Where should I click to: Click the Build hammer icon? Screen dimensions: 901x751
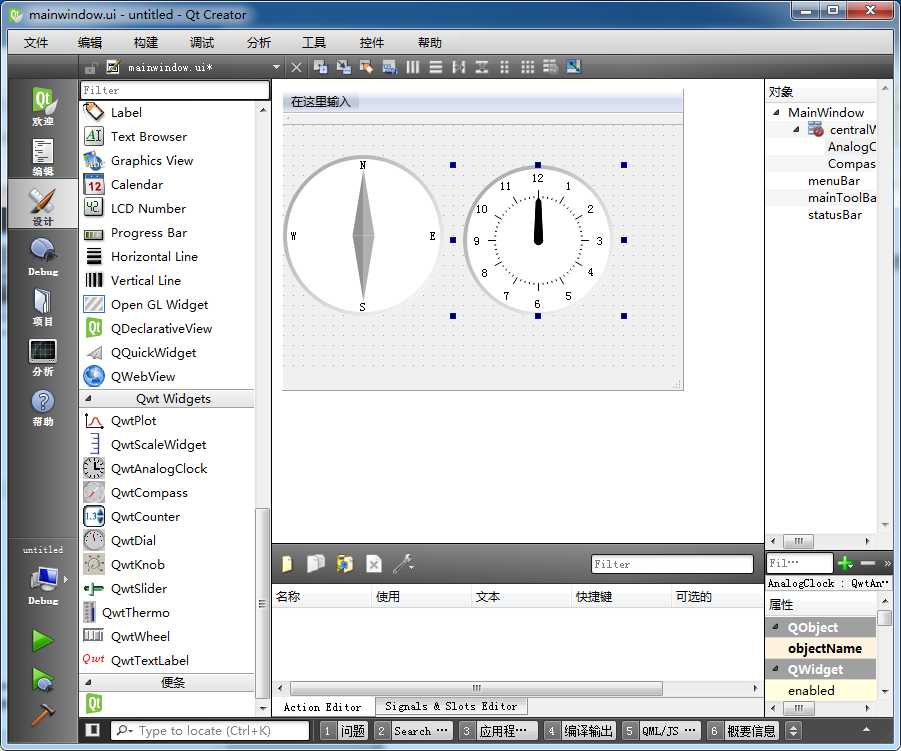pyautogui.click(x=43, y=715)
